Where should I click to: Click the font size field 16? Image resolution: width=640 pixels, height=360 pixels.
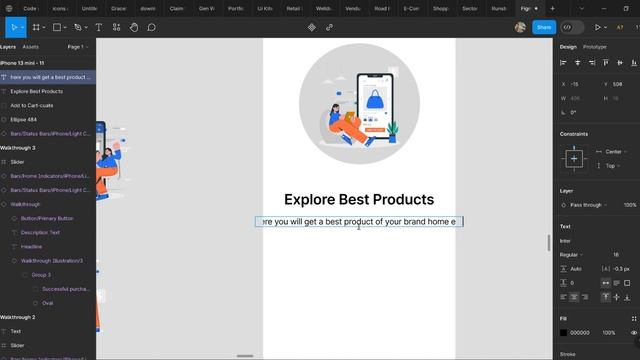[616, 255]
